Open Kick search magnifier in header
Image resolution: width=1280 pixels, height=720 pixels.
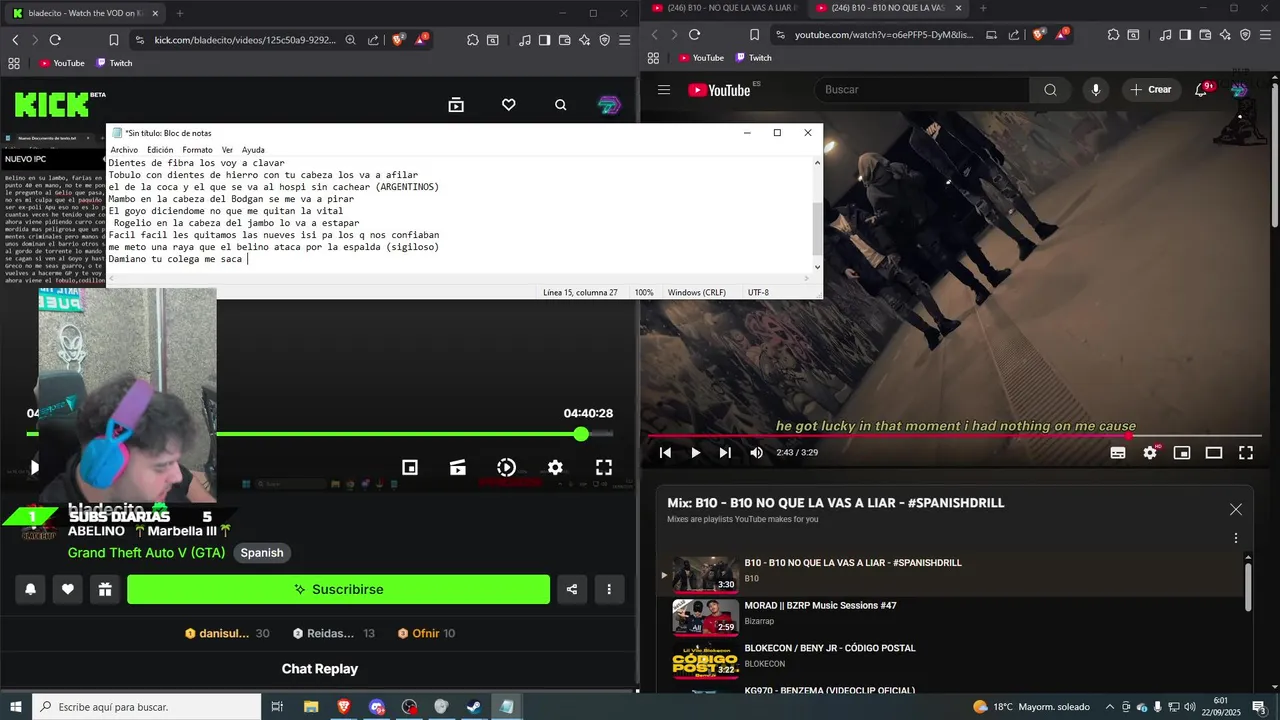[x=561, y=105]
